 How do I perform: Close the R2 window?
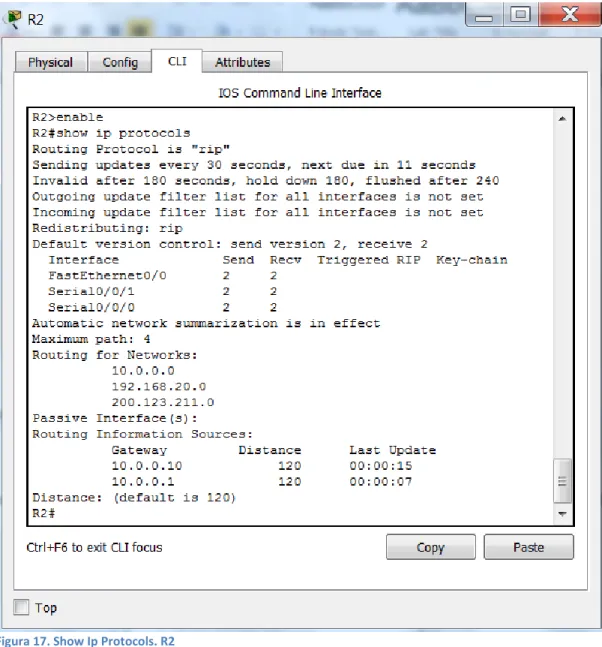[x=570, y=15]
